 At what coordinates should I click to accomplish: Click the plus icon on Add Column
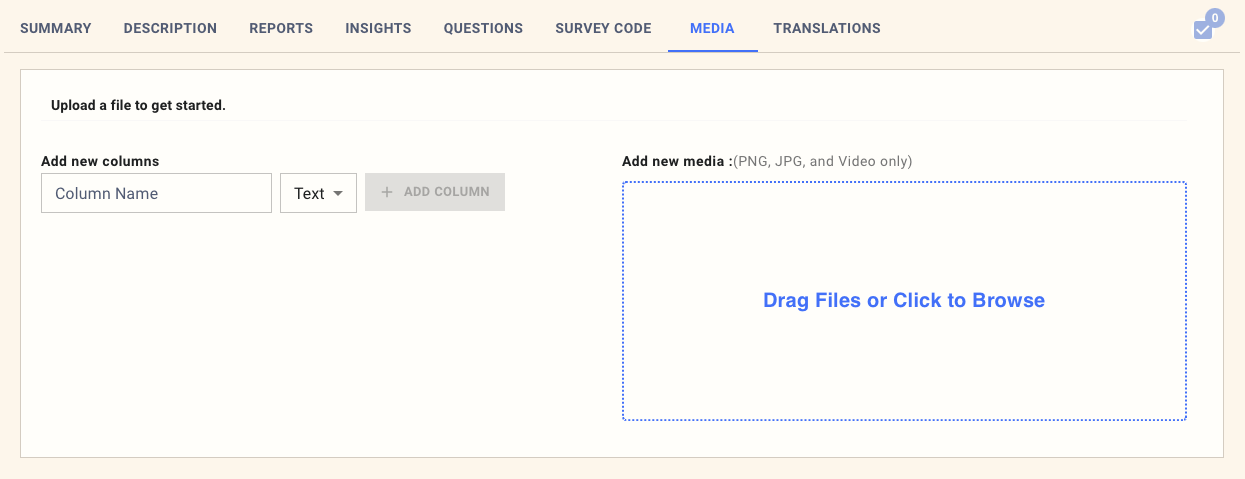coord(387,192)
